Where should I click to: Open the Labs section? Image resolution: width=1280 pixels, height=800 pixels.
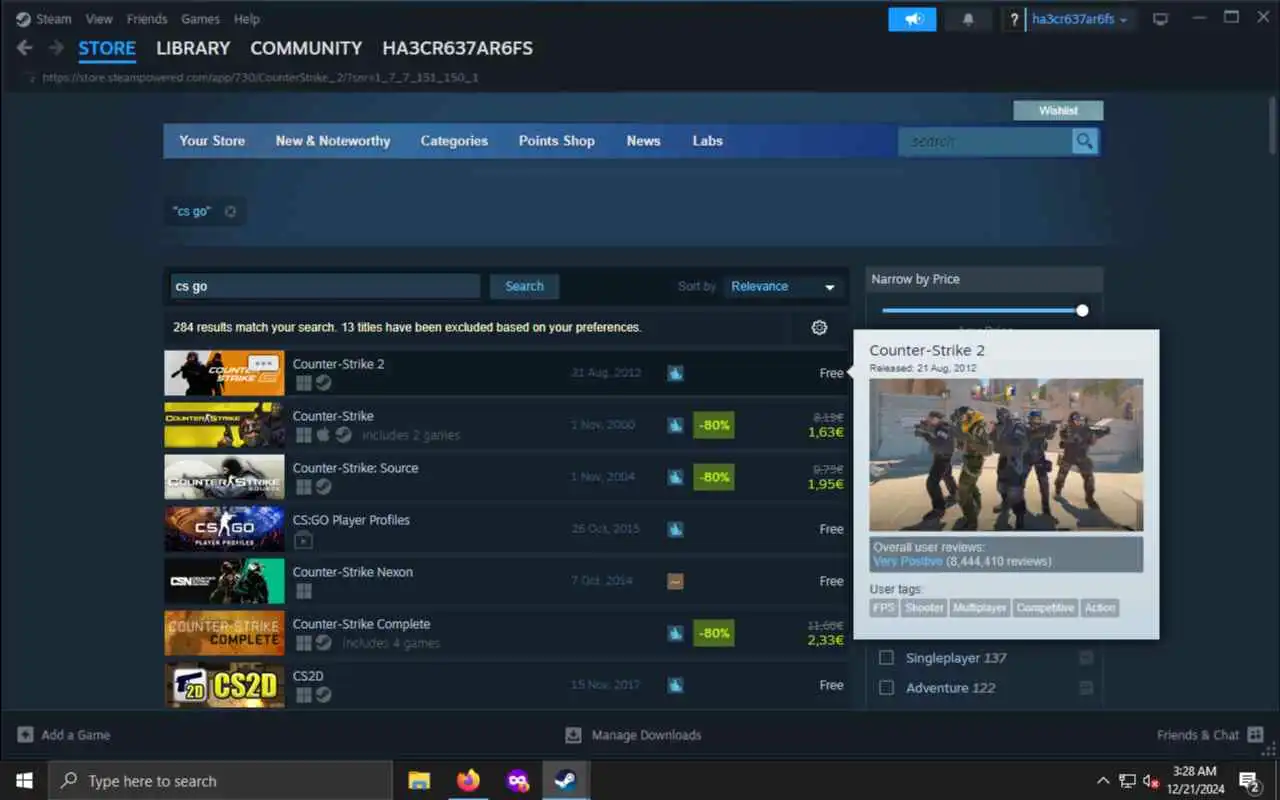pos(707,141)
